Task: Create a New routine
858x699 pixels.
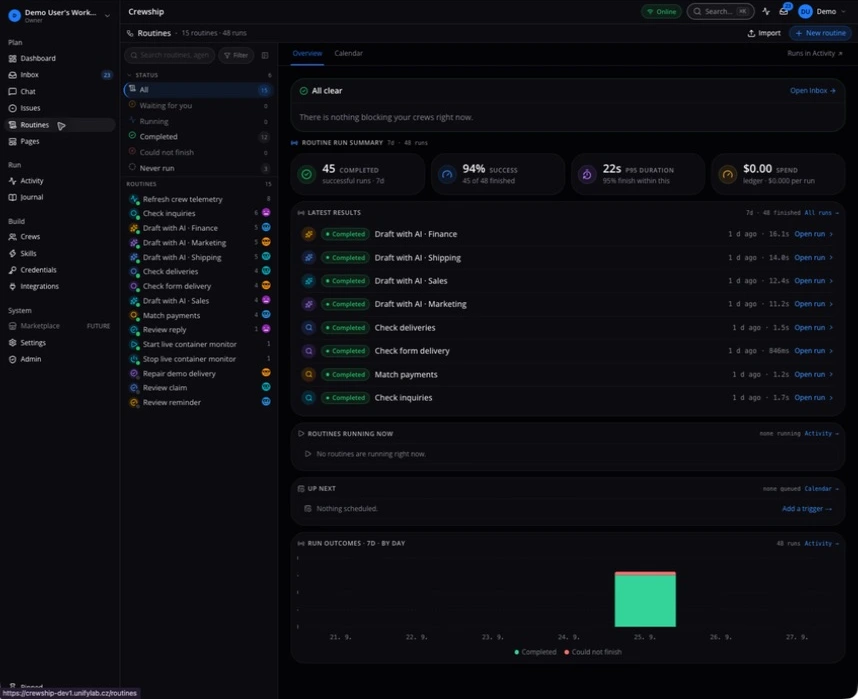Action: point(820,33)
